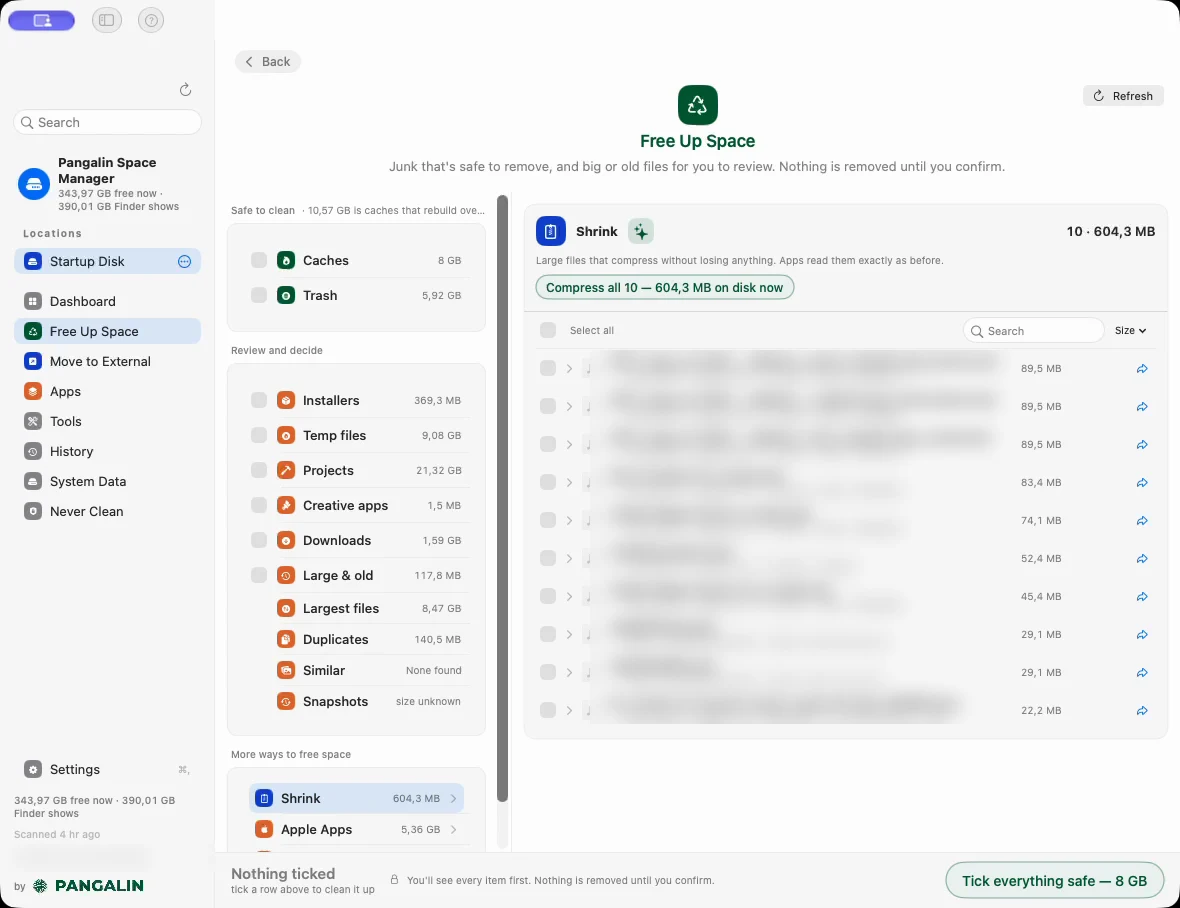Viewport: 1180px width, 908px height.
Task: Click the share arrow for the 52,4 MB file
Action: pos(1142,558)
